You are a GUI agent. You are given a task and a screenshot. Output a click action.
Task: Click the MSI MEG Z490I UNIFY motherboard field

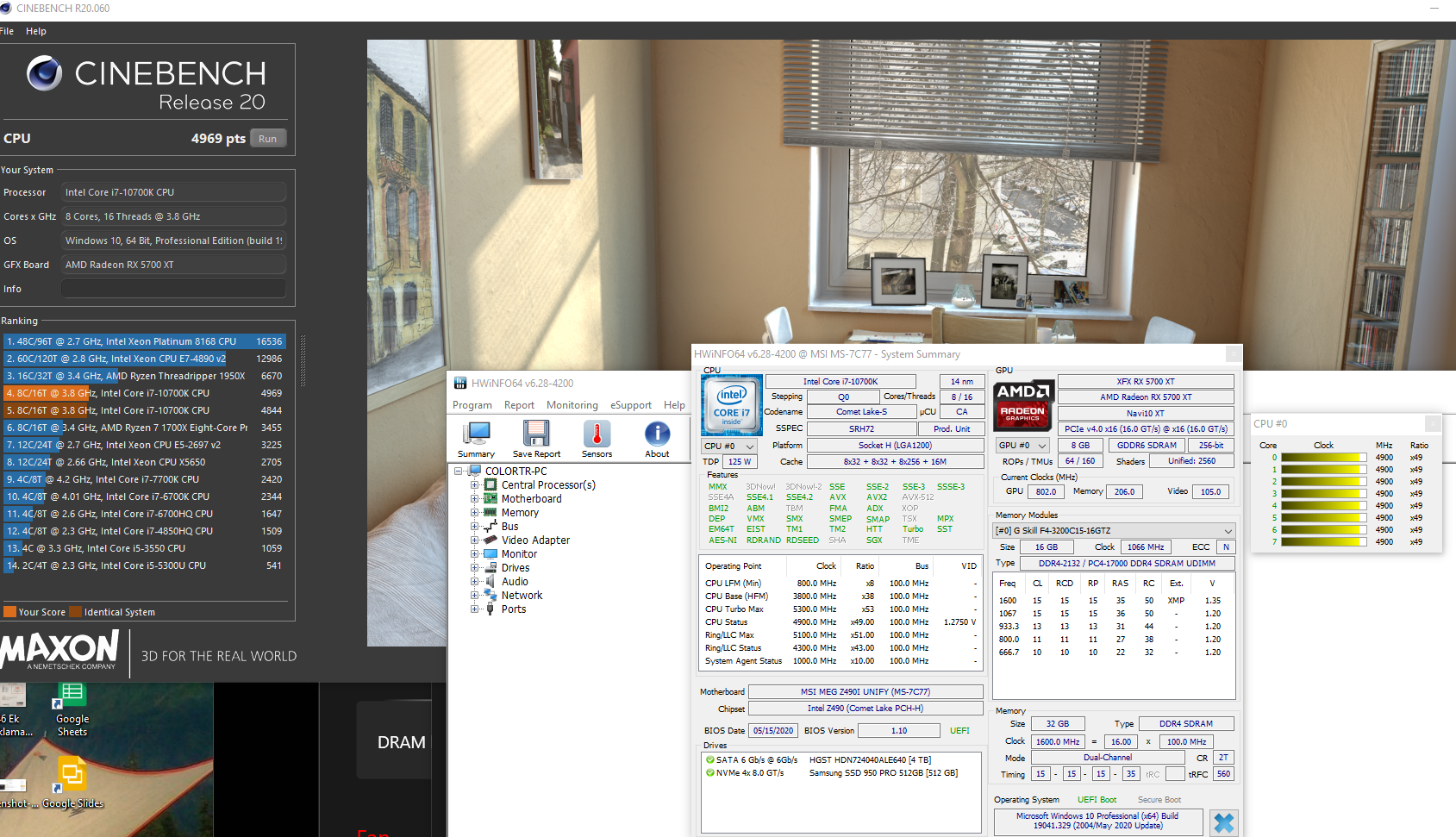[x=865, y=691]
